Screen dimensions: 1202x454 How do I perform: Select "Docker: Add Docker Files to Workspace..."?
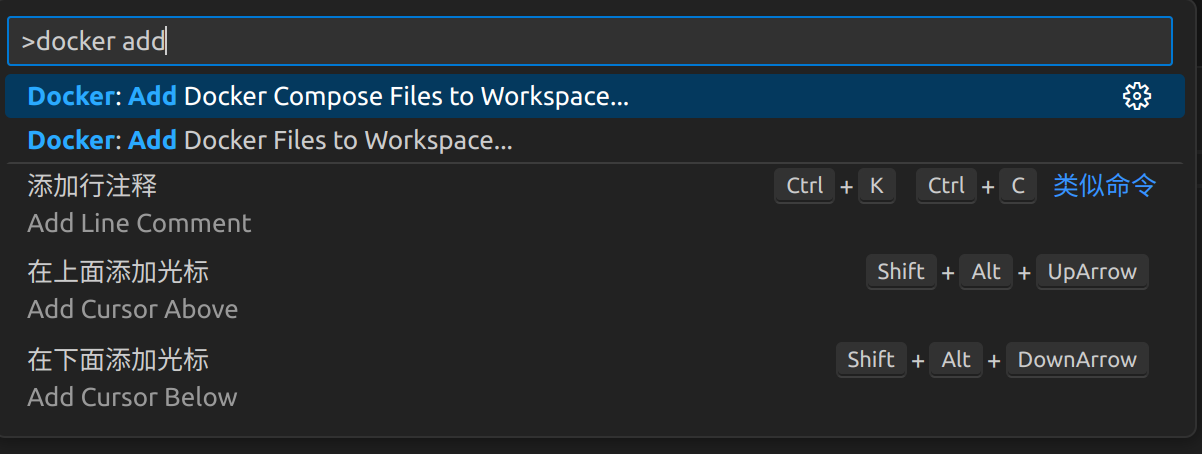pyautogui.click(x=595, y=141)
